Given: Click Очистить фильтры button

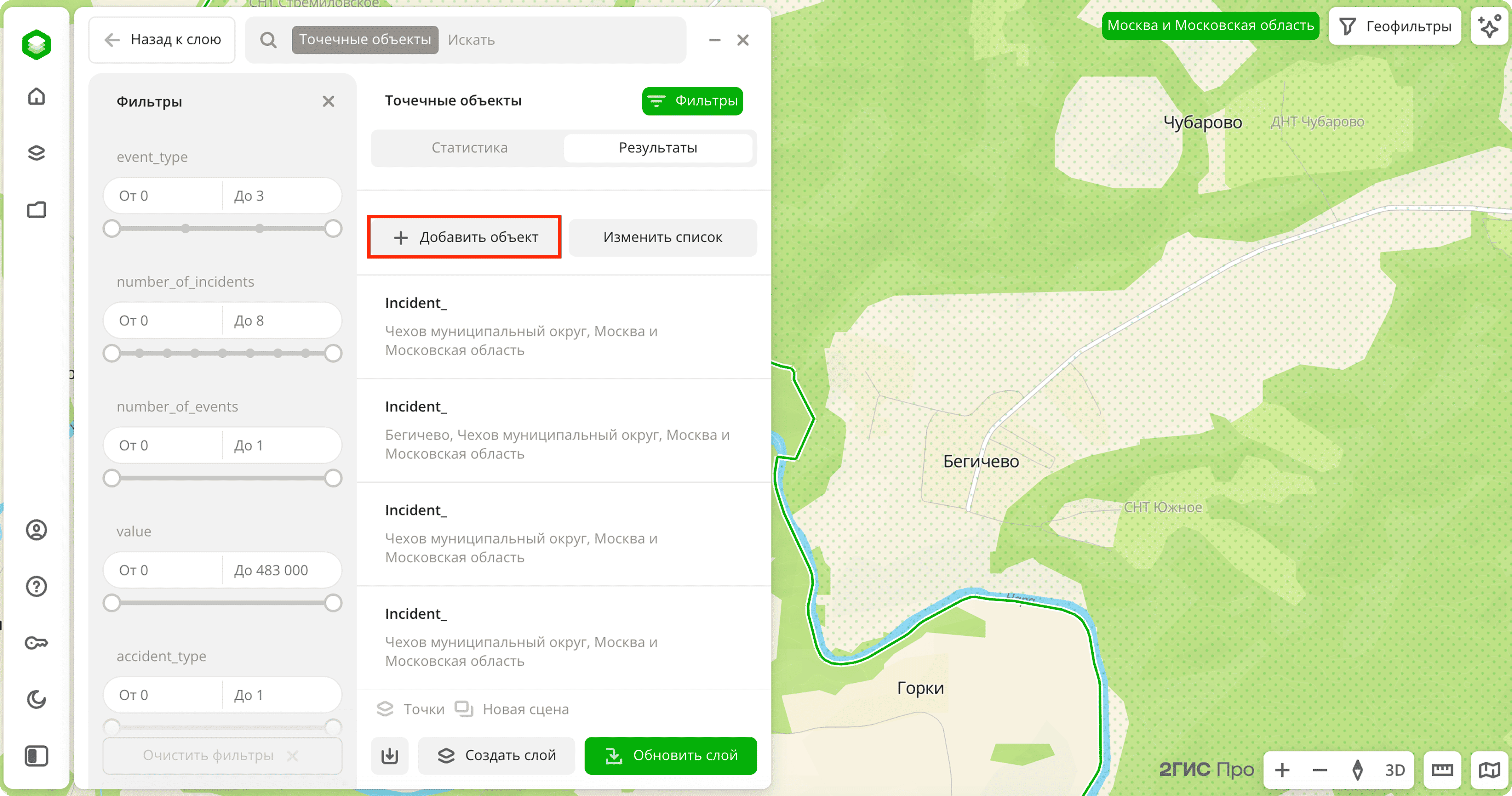Looking at the screenshot, I should tap(222, 755).
